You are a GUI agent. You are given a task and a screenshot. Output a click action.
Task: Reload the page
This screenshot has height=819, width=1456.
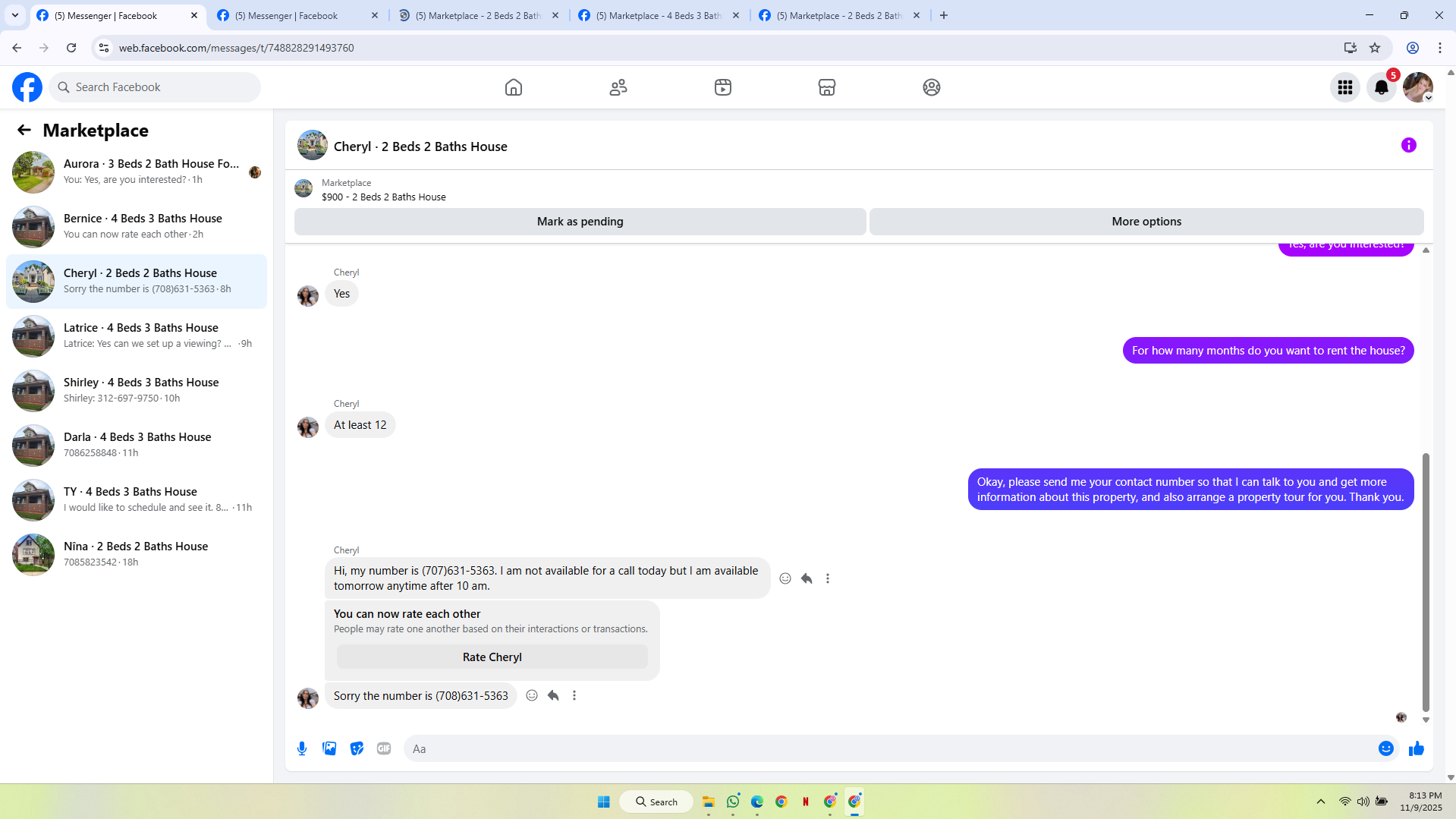tap(71, 48)
